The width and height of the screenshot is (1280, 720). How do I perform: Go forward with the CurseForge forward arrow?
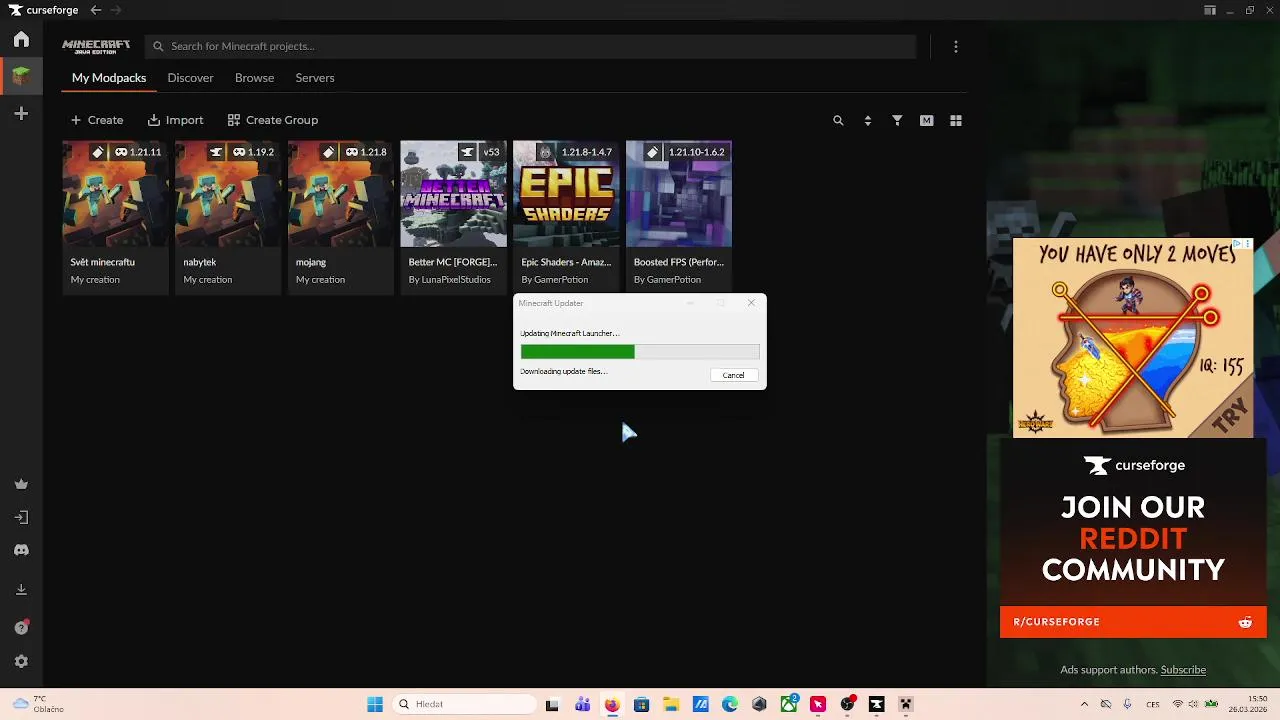tap(116, 10)
